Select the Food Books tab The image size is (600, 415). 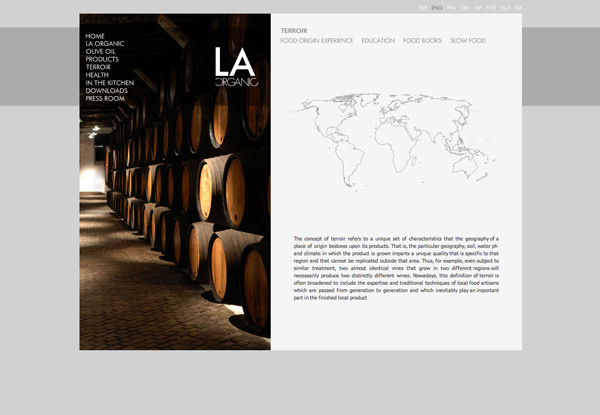422,41
